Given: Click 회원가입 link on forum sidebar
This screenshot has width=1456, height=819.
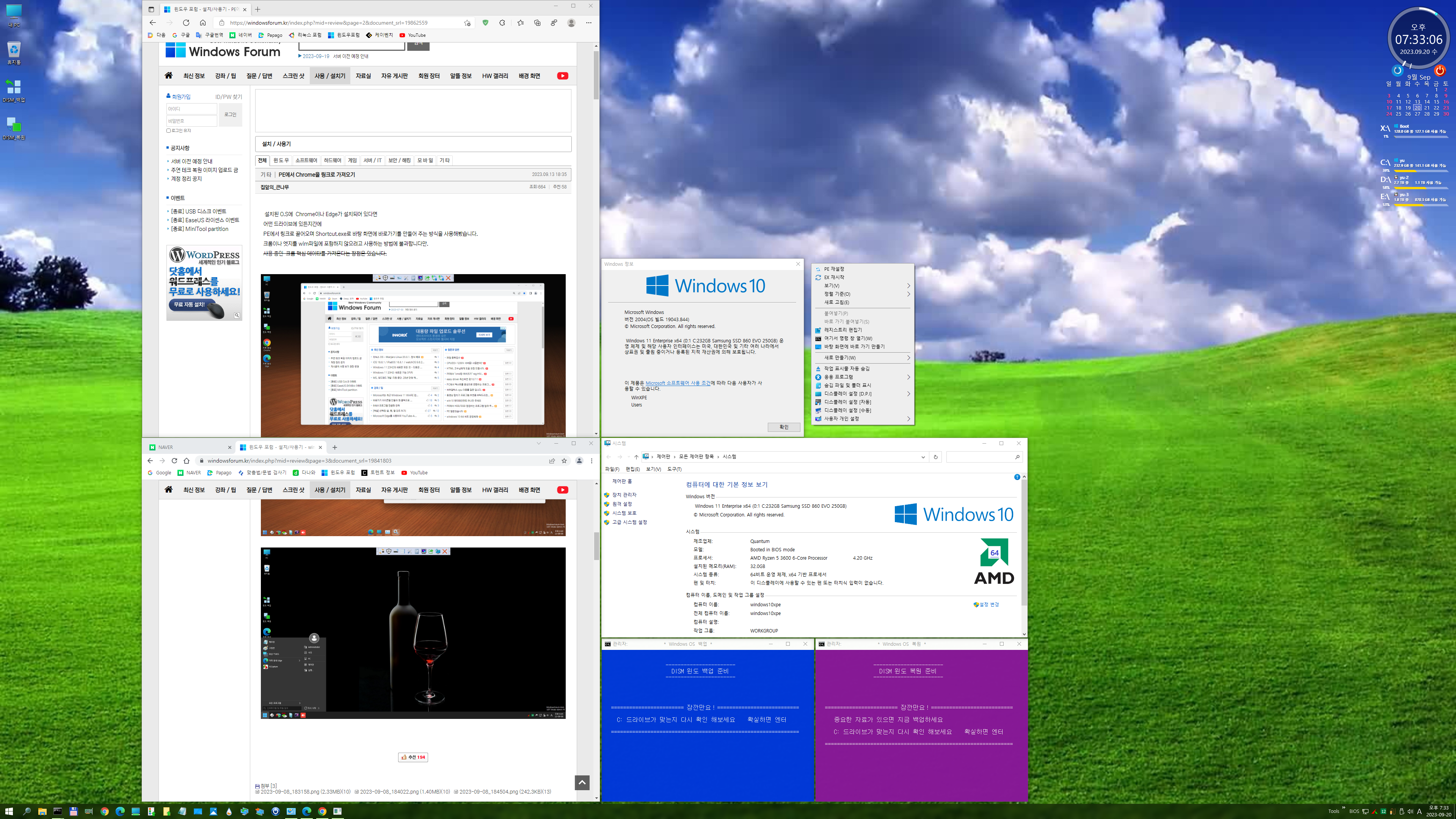Looking at the screenshot, I should [x=181, y=97].
